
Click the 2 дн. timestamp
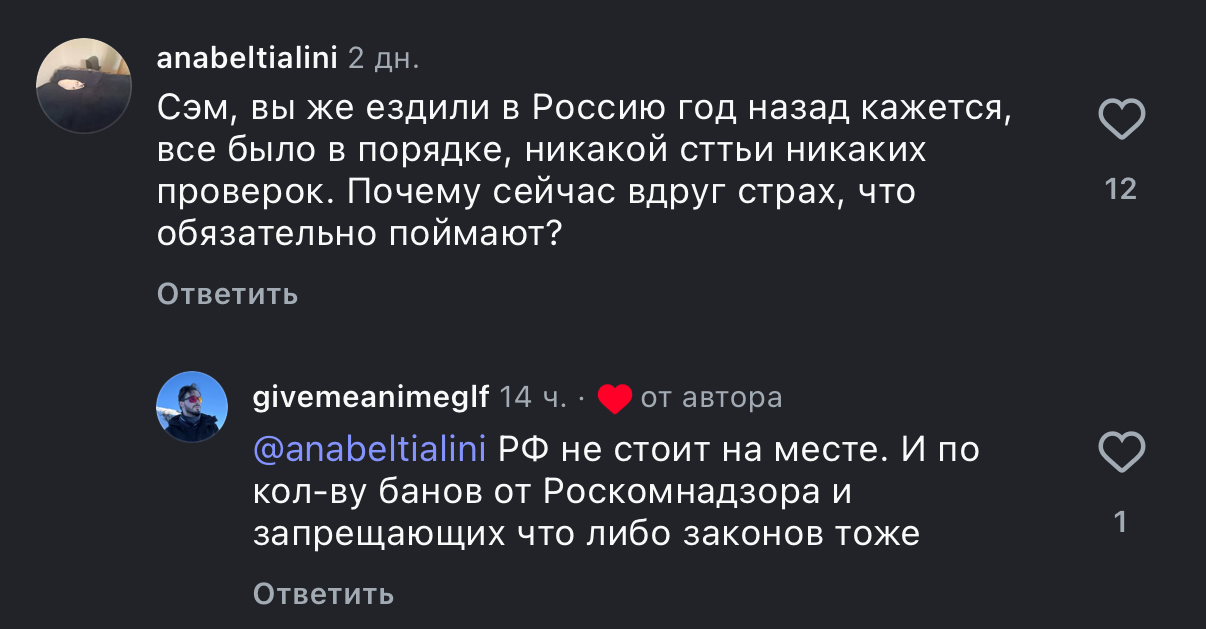[383, 58]
